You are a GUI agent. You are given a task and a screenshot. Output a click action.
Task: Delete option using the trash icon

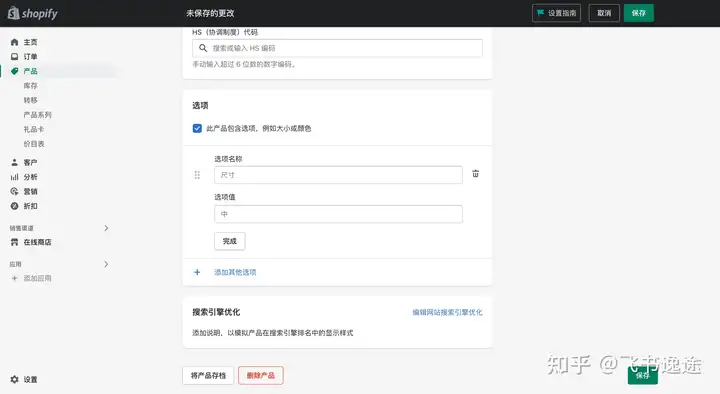pos(476,174)
